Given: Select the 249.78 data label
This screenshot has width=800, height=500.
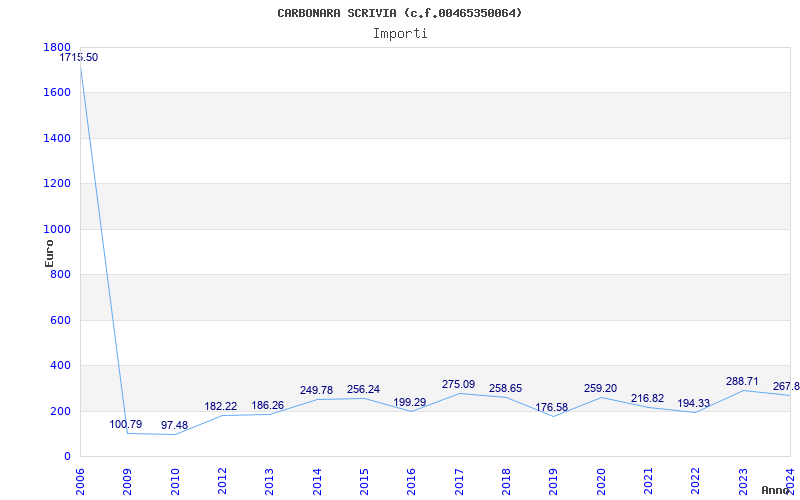Looking at the screenshot, I should point(316,391).
